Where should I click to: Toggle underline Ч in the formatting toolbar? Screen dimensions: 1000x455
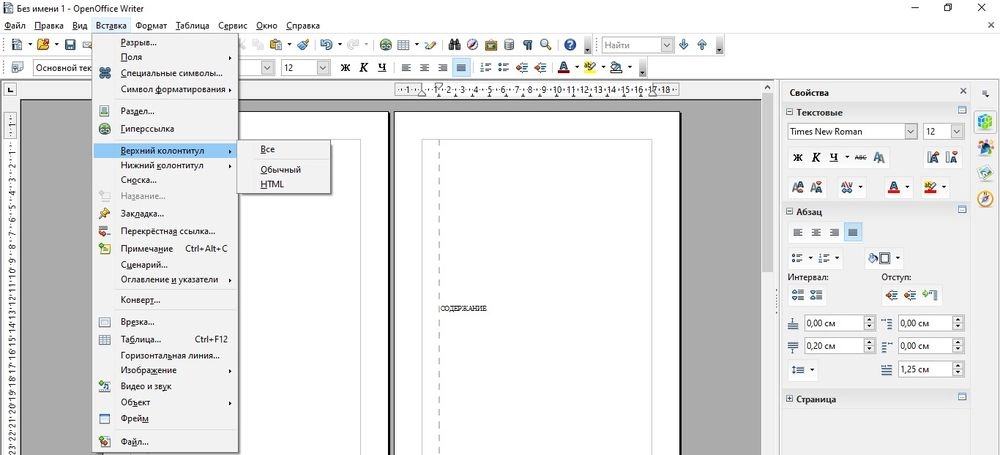click(381, 67)
